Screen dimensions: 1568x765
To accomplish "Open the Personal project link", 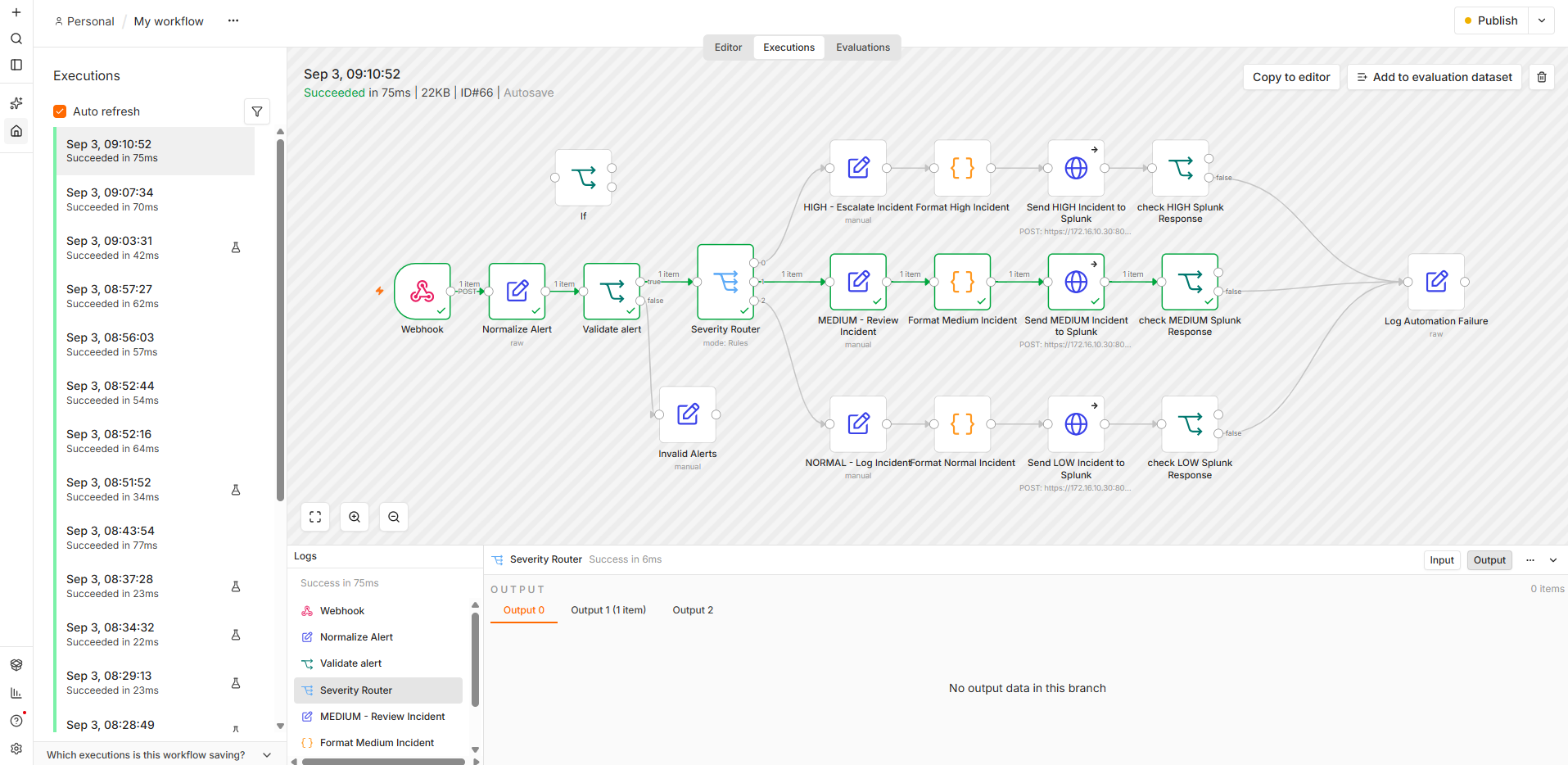I will pos(84,21).
